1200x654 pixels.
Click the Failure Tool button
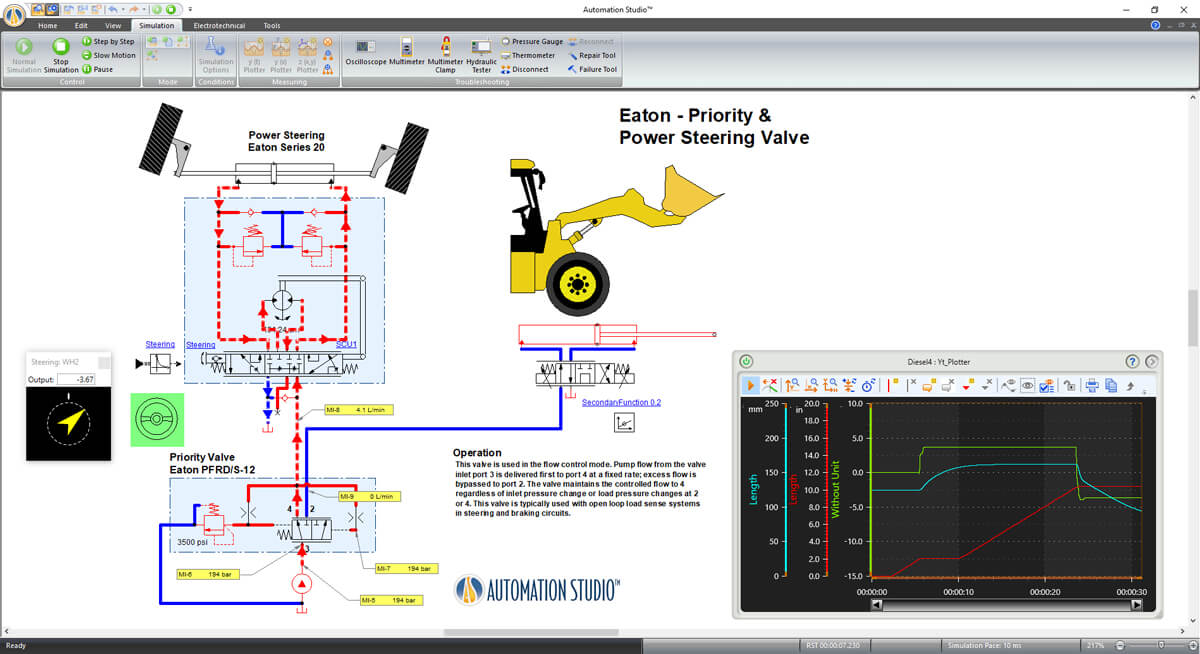592,69
